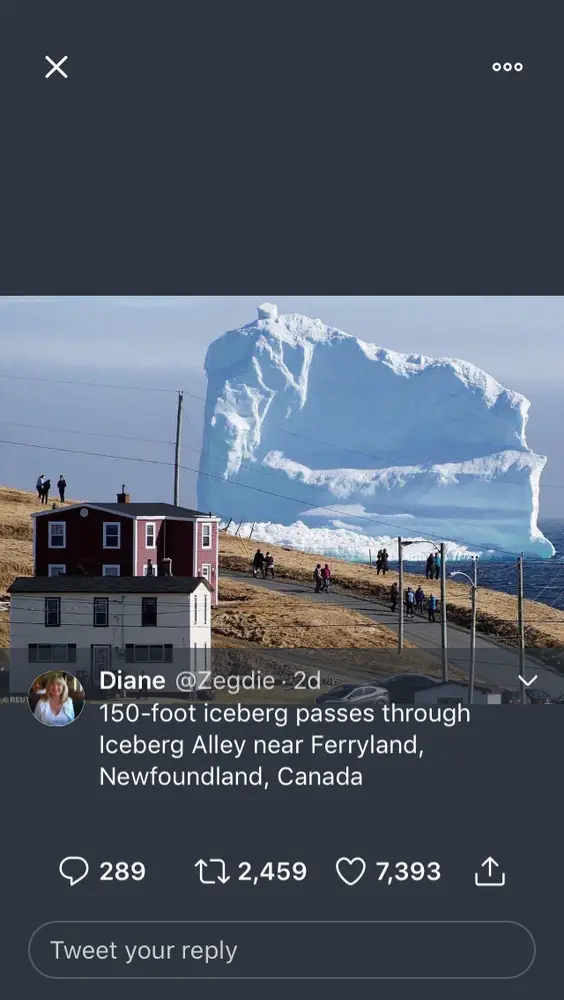This screenshot has width=564, height=1000.
Task: Tap the display name Diane
Action: [x=132, y=680]
